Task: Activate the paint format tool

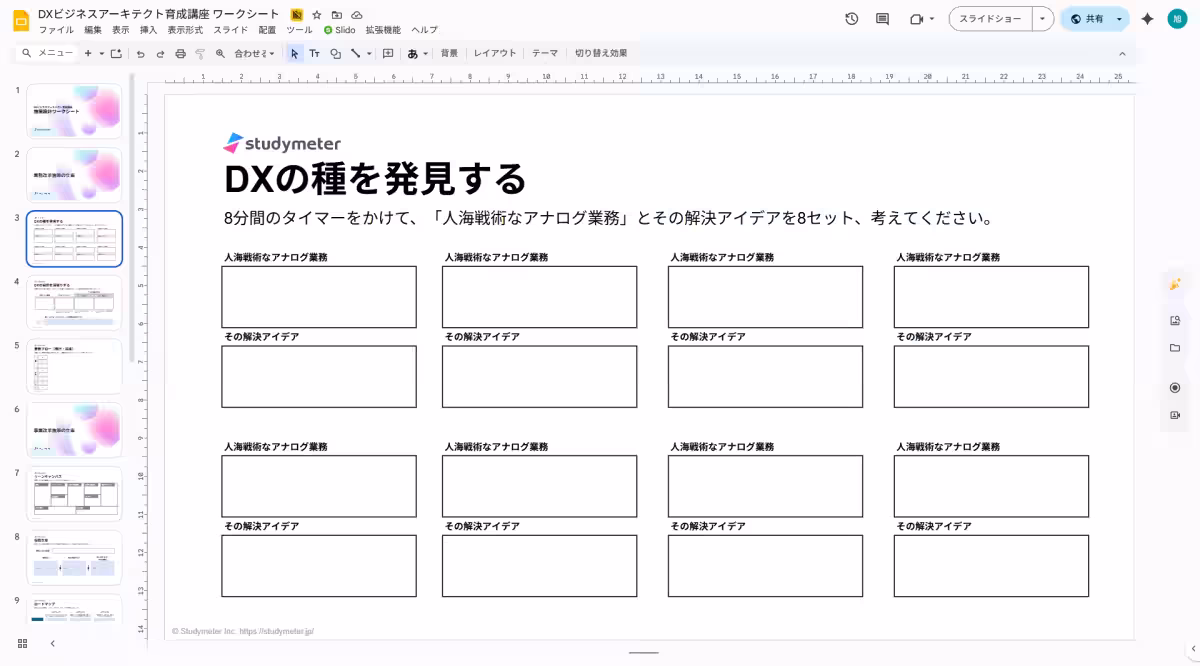Action: [x=200, y=54]
